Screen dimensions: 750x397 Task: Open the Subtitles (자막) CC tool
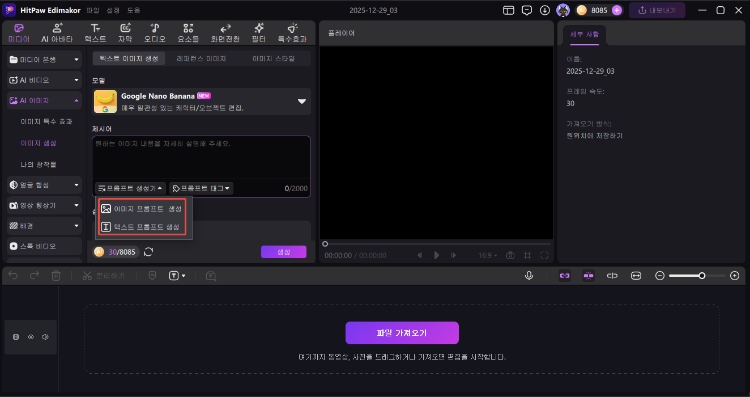click(x=125, y=33)
